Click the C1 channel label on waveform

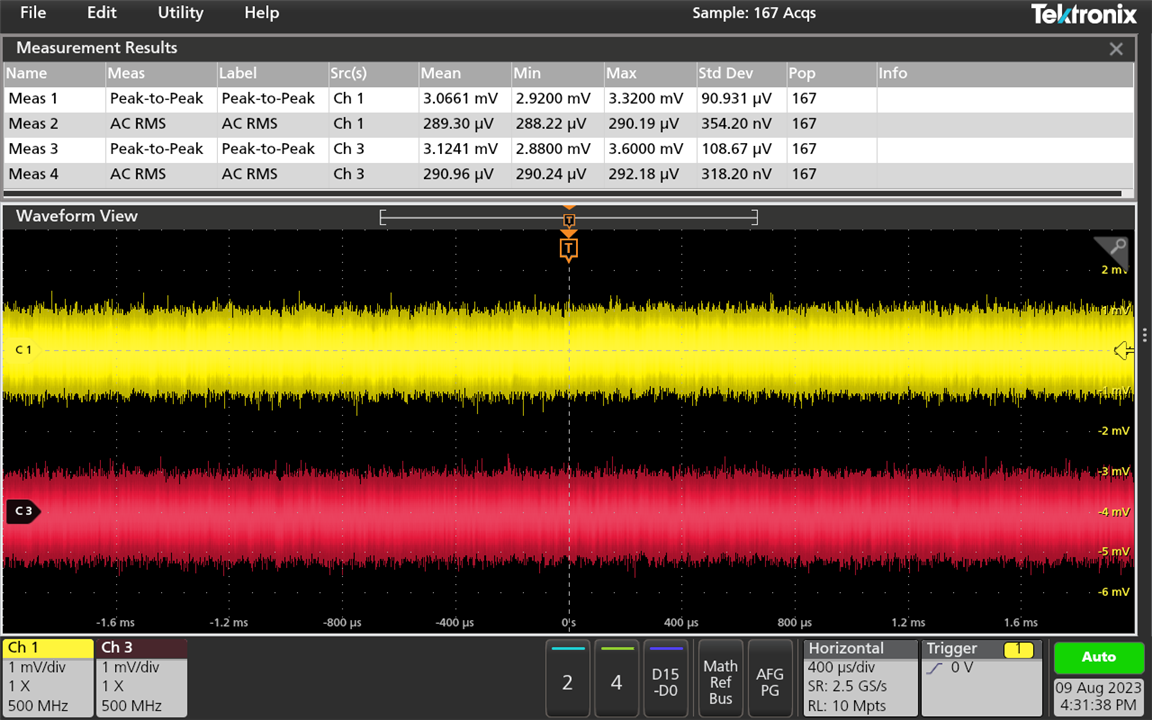click(23, 350)
